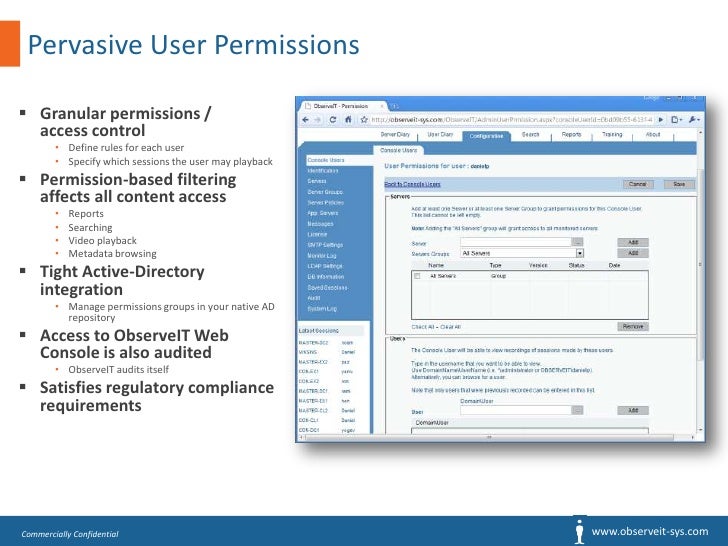The width and height of the screenshot is (728, 546).
Task: Open the Training tab
Action: (612, 135)
